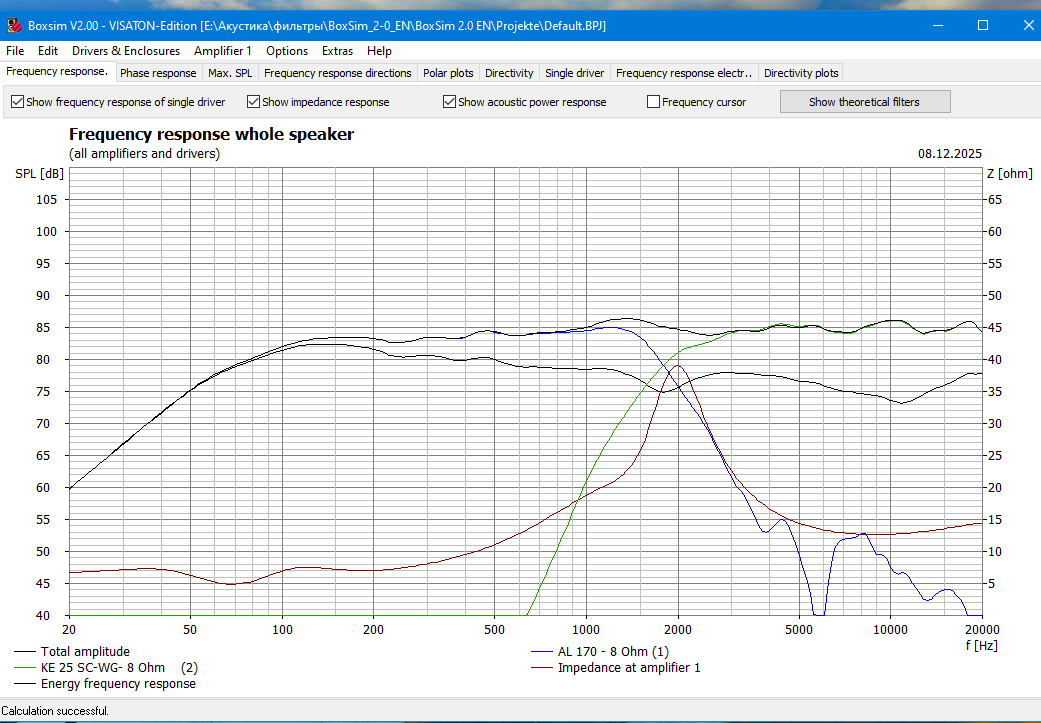The height and width of the screenshot is (723, 1041).
Task: Click the KE 25 SC-WG- 8 Ohm legend entry
Action: point(105,667)
